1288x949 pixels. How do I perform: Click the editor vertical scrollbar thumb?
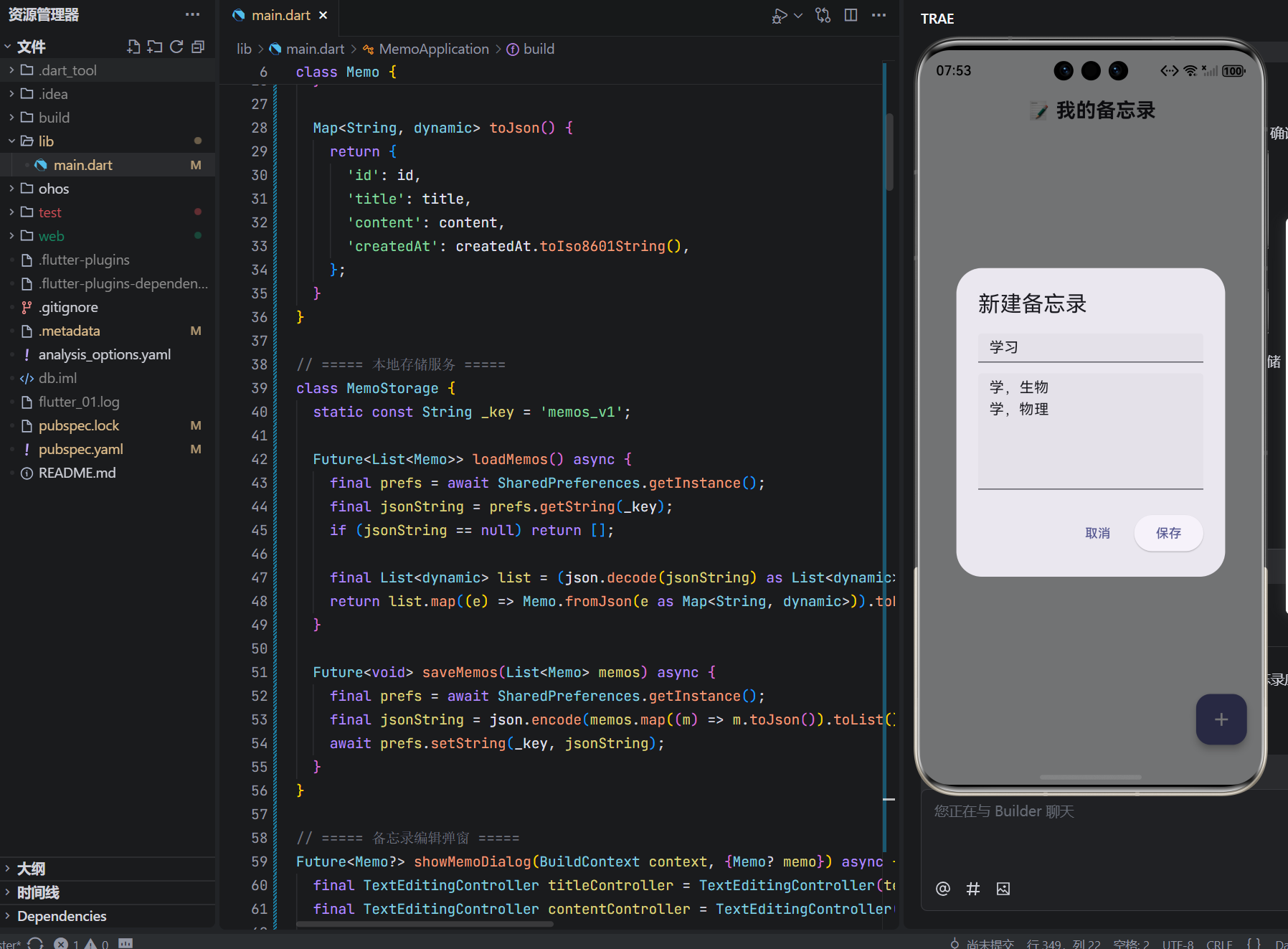click(889, 152)
